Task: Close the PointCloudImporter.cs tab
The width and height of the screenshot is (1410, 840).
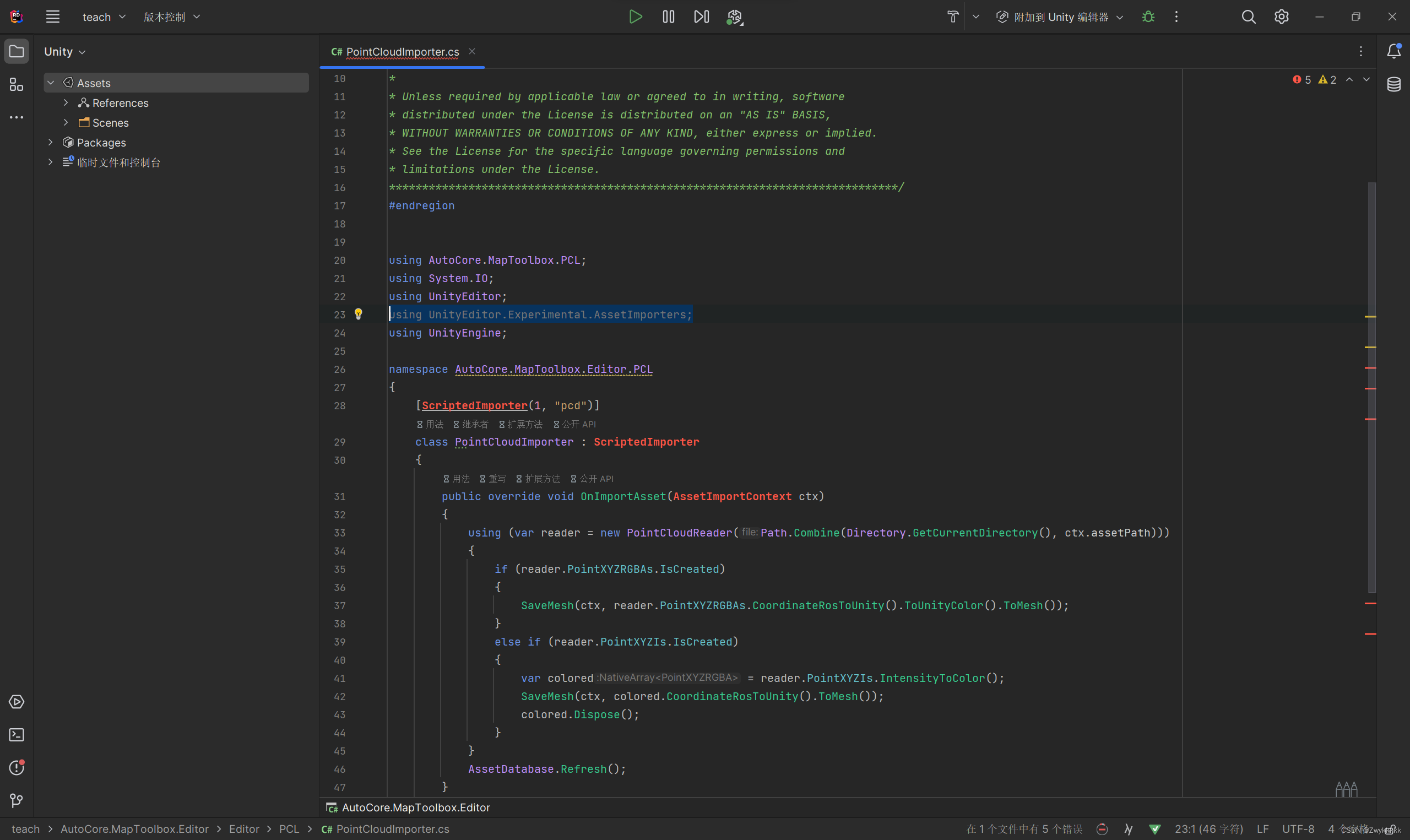Action: [472, 52]
